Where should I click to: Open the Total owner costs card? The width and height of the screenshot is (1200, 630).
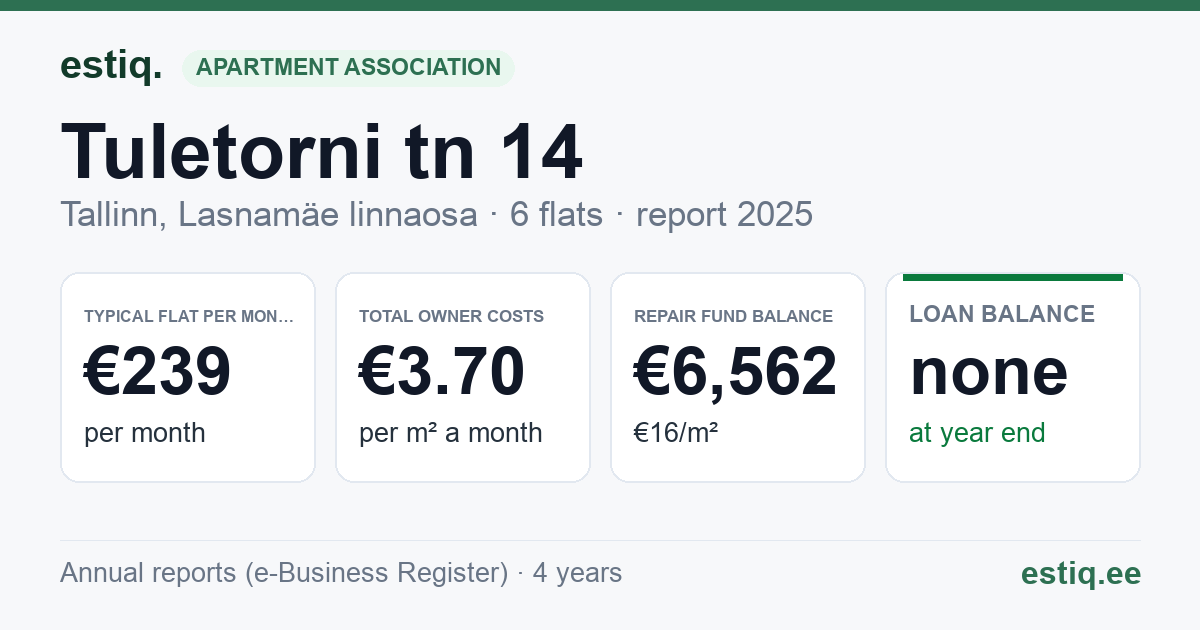click(x=463, y=377)
